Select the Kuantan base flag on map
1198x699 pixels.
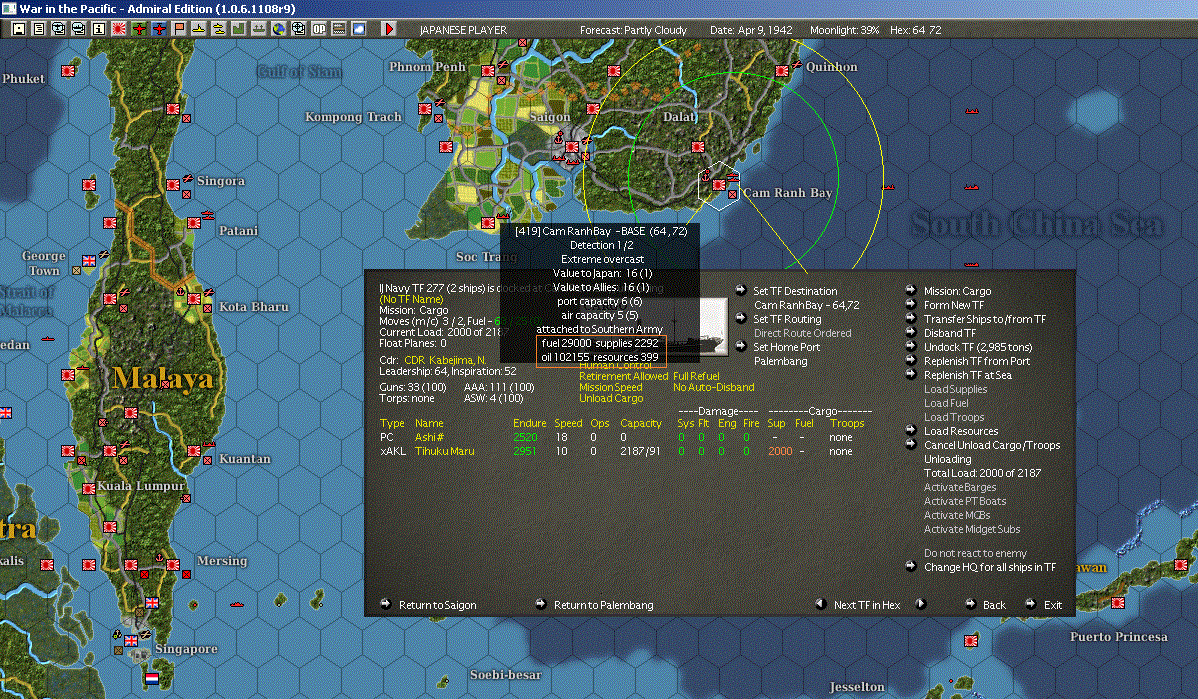coord(194,451)
